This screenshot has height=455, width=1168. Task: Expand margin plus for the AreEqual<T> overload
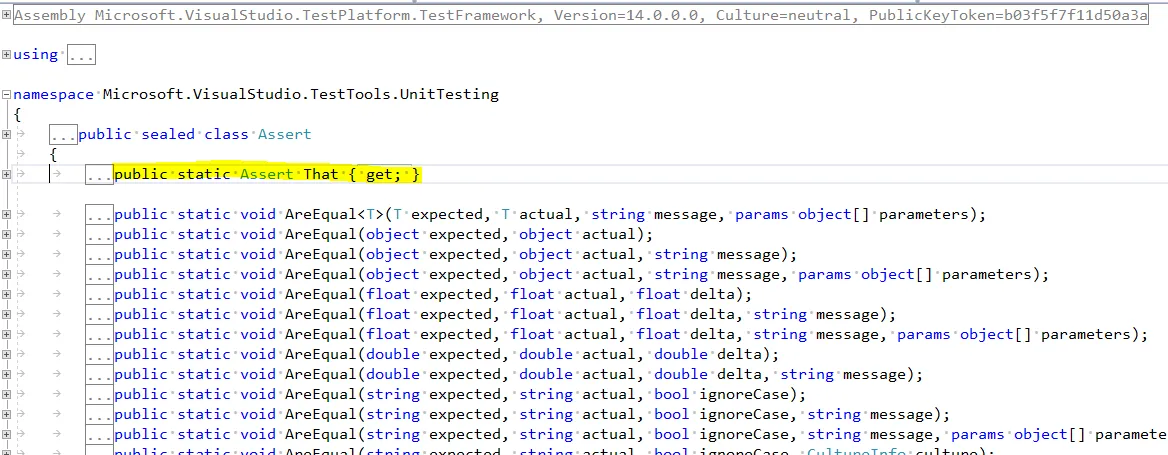pyautogui.click(x=6, y=214)
